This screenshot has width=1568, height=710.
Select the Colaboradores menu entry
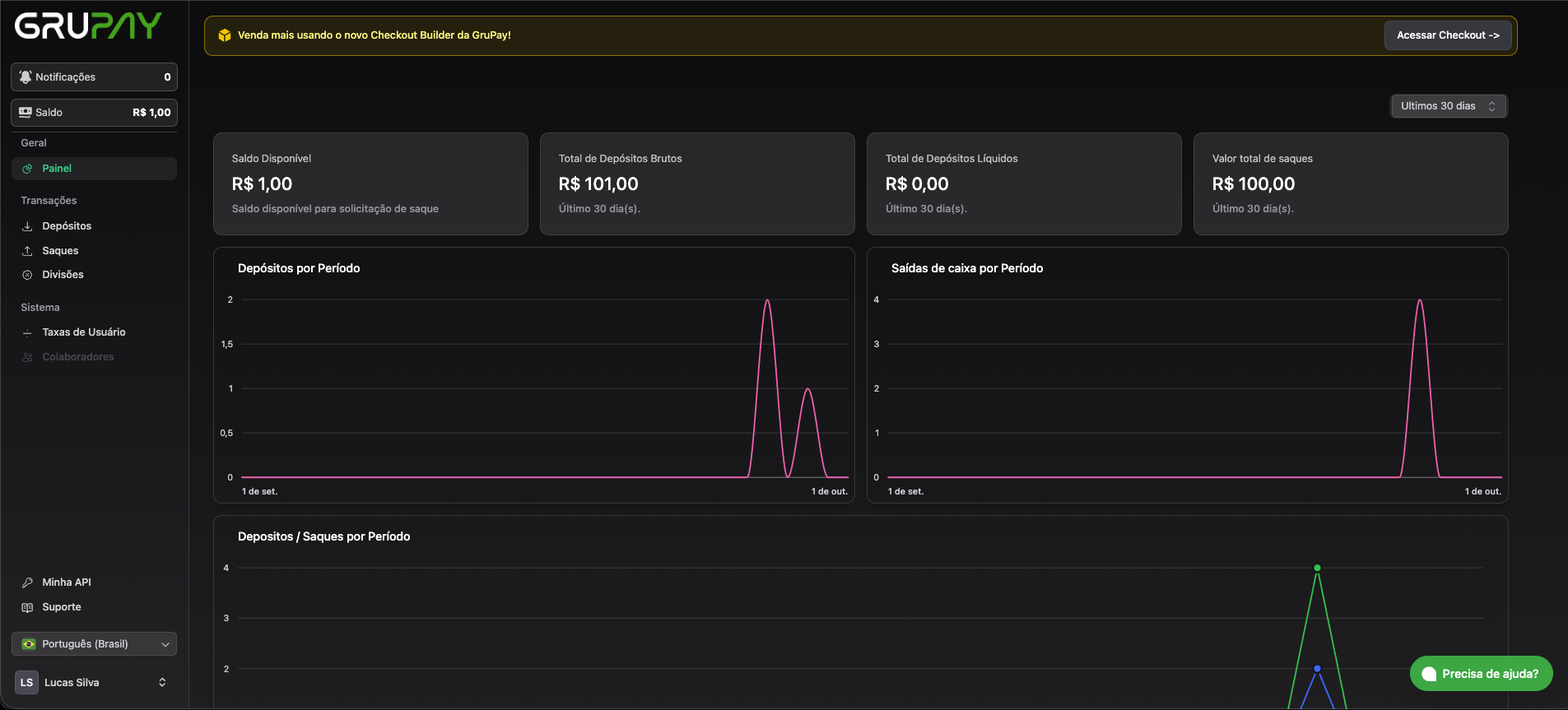pos(78,357)
